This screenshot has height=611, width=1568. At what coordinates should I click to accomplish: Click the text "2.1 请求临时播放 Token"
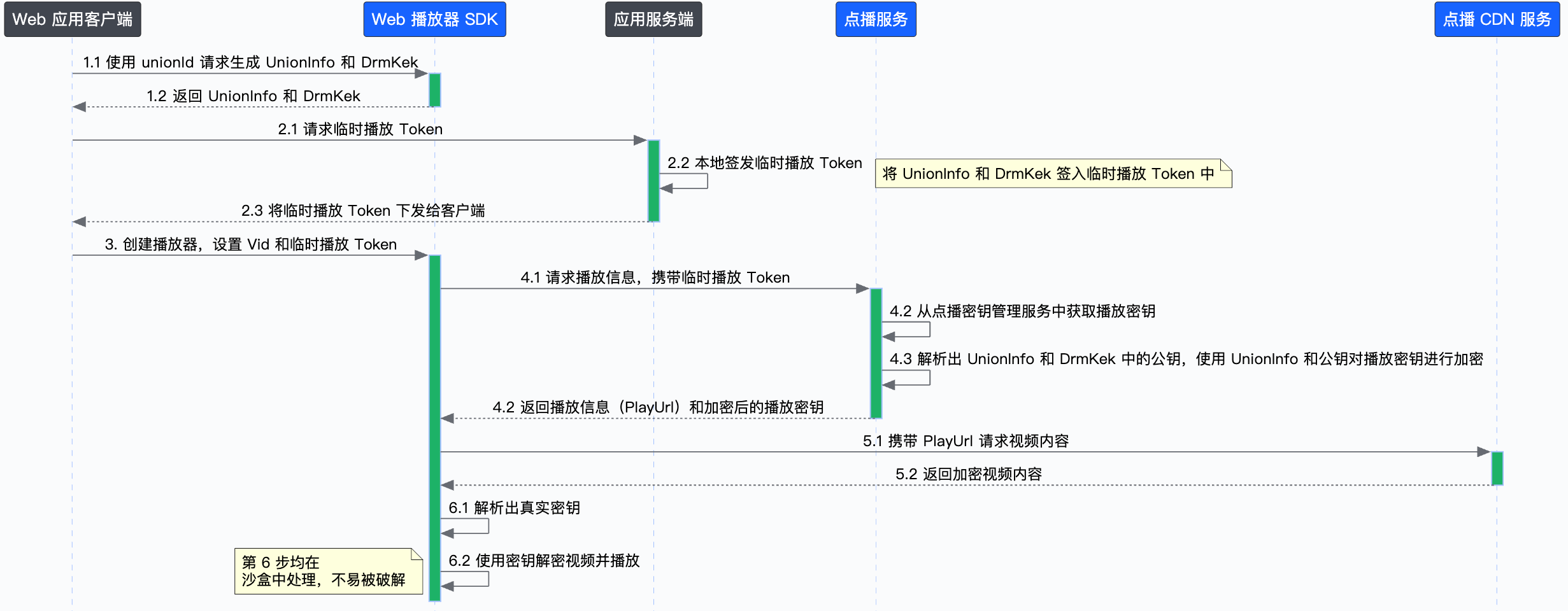tap(360, 129)
